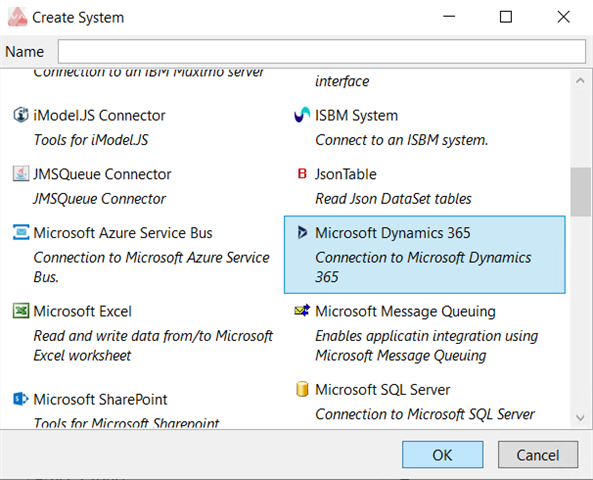Click 'Connection to Microsoft Dynamics 365' description
The image size is (593, 480).
click(423, 267)
